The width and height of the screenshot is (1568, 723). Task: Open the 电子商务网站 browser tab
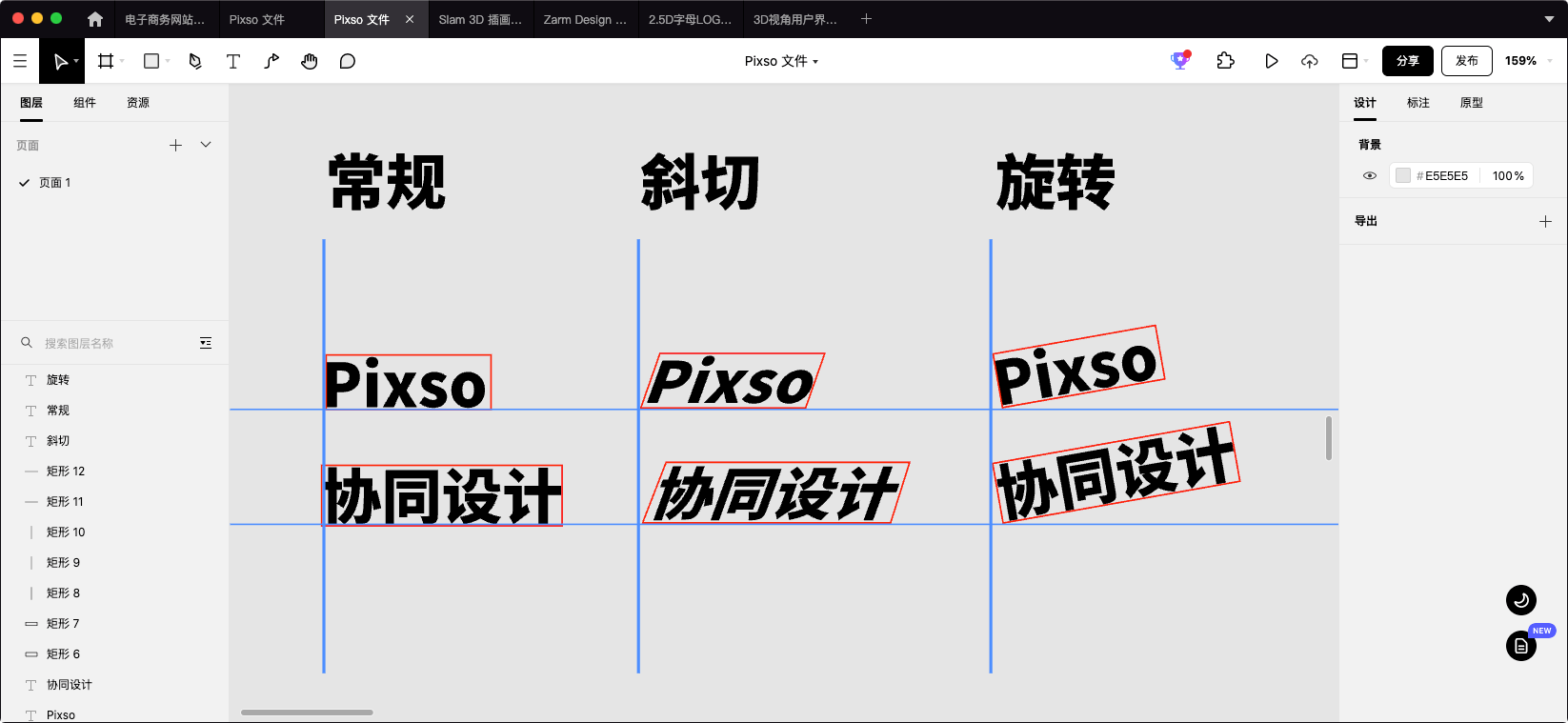click(x=167, y=19)
